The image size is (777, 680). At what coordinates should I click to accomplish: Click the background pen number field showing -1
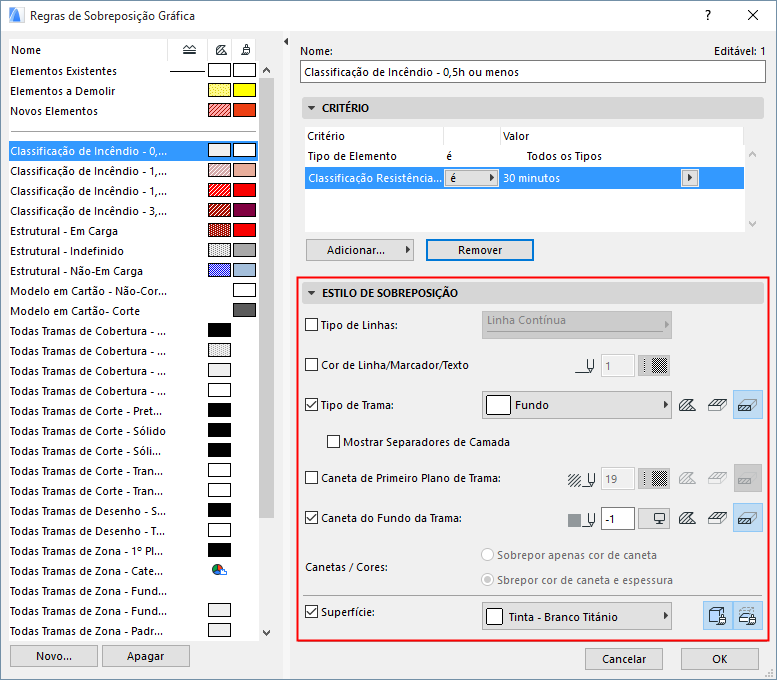click(x=617, y=518)
